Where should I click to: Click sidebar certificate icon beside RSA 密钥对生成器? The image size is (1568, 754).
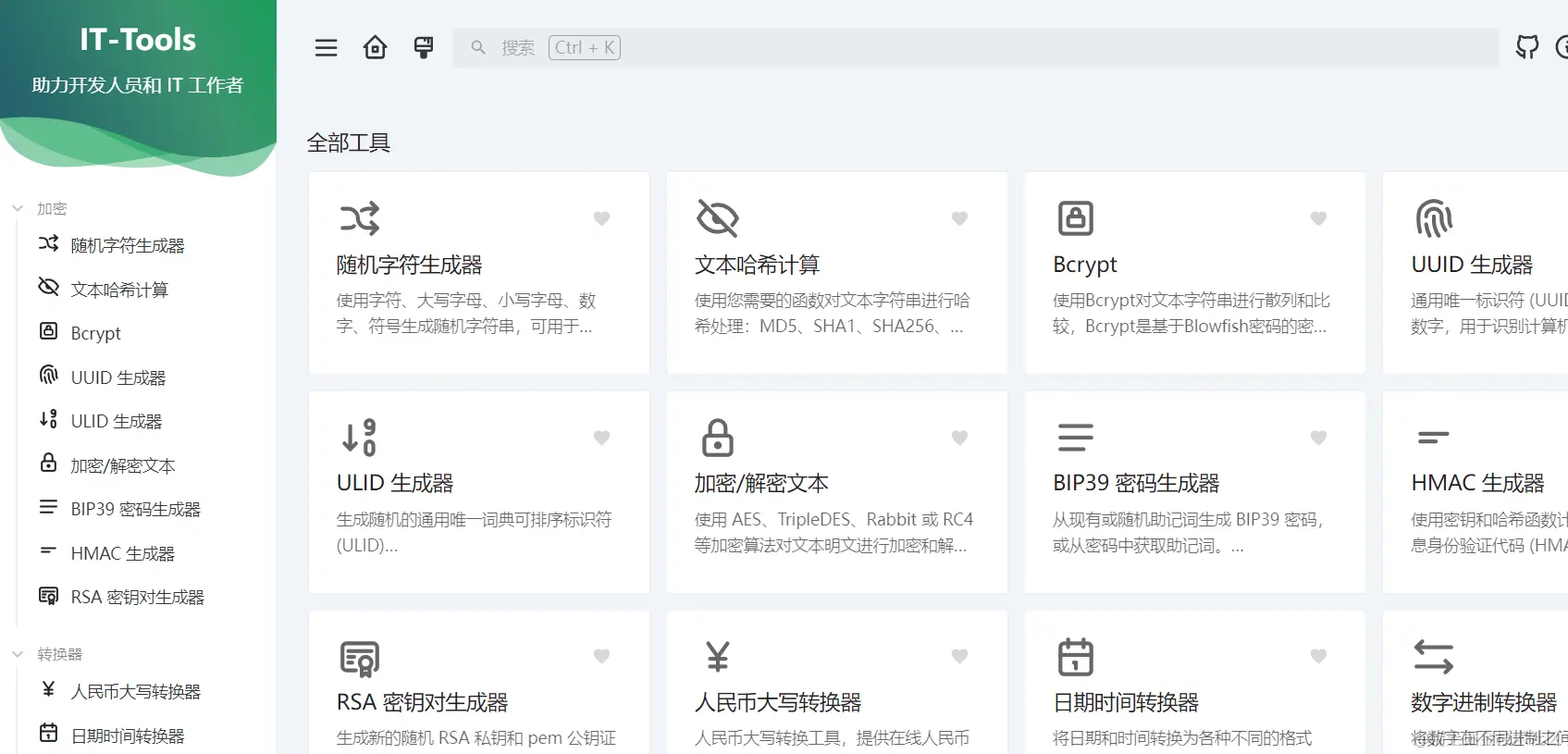(x=48, y=596)
